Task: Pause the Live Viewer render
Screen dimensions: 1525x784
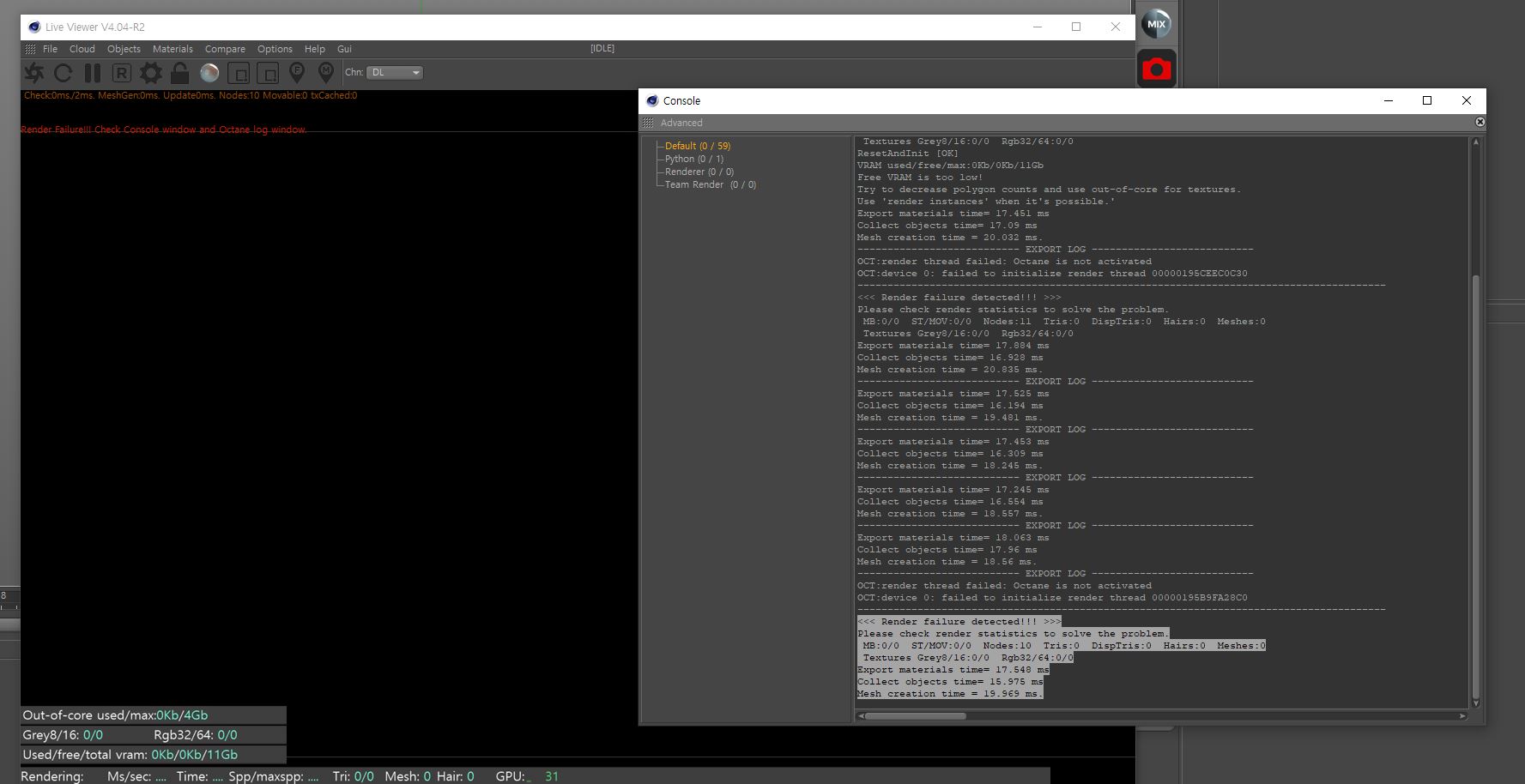Action: 93,73
